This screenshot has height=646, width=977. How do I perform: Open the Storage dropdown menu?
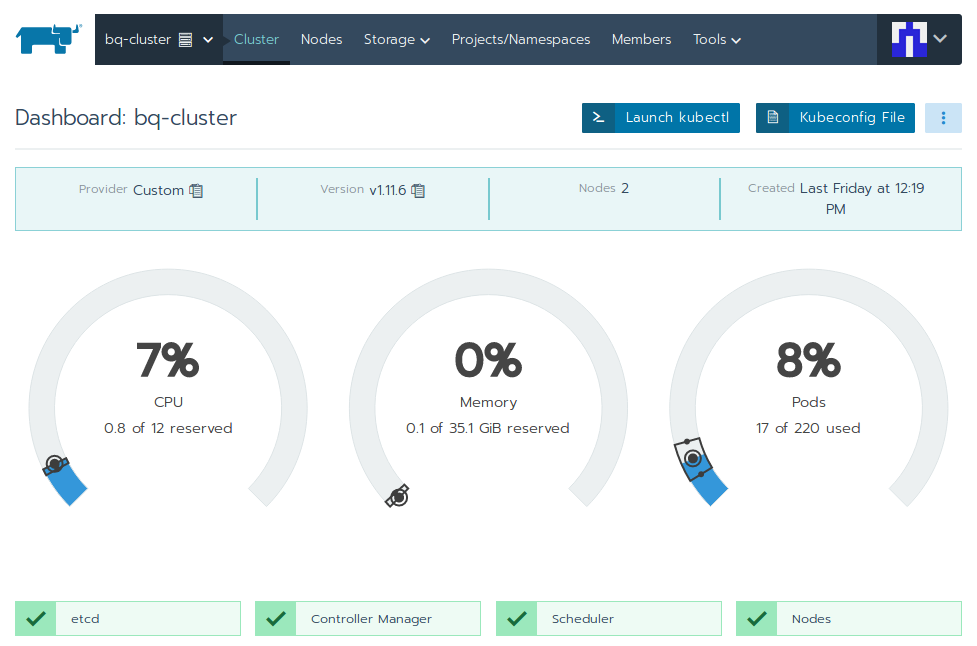(x=396, y=40)
